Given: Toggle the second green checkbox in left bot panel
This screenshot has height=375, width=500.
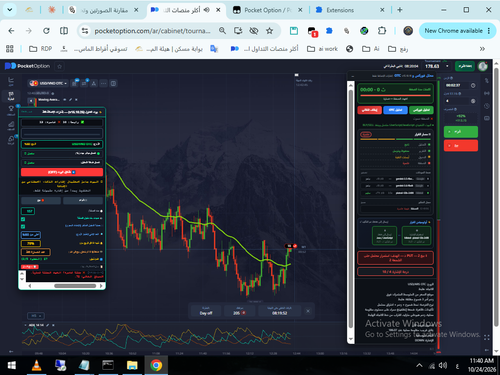Looking at the screenshot, I should click(x=23, y=226).
